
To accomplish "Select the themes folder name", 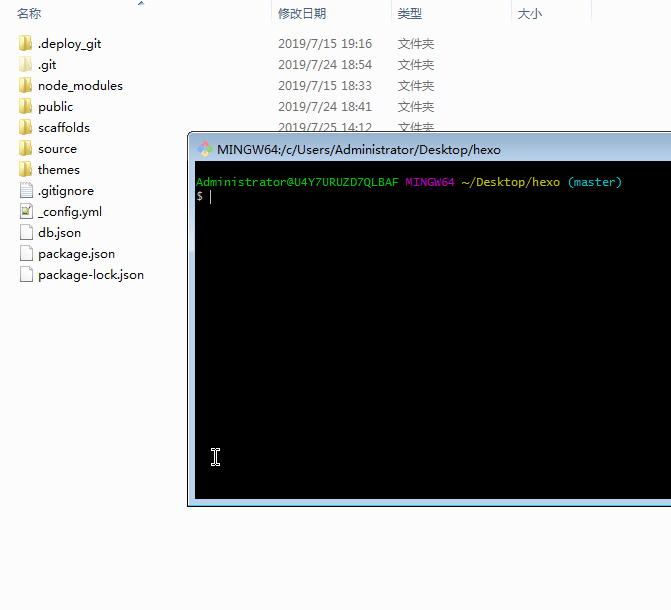I will point(59,170).
